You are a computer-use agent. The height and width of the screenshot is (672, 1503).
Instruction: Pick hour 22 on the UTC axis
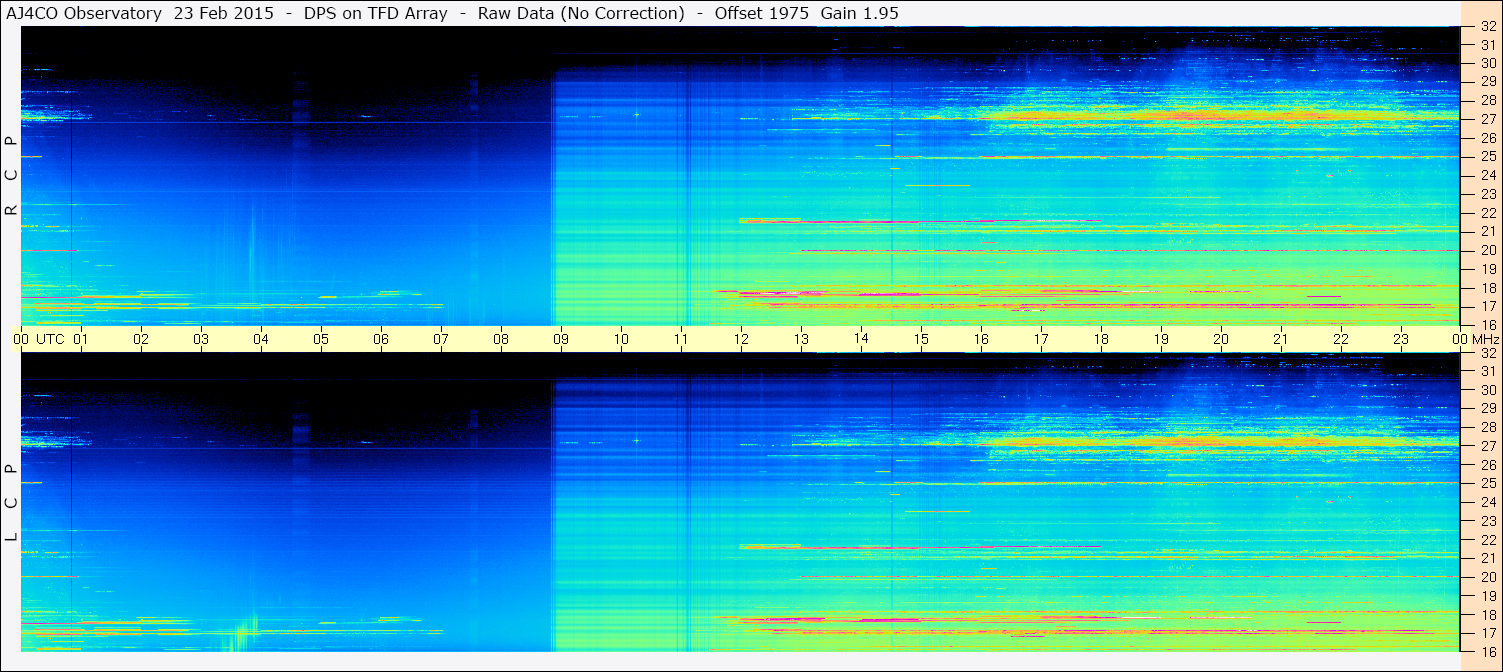[x=1341, y=339]
